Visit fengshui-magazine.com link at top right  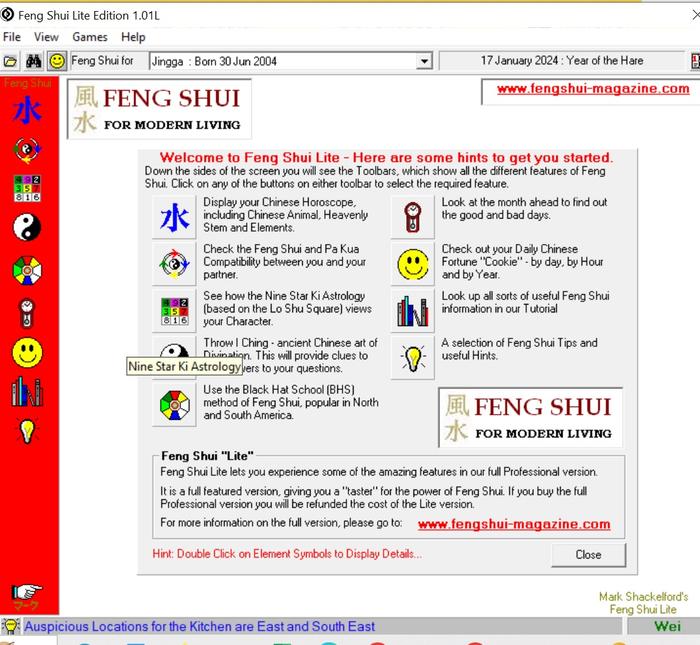pyautogui.click(x=593, y=88)
